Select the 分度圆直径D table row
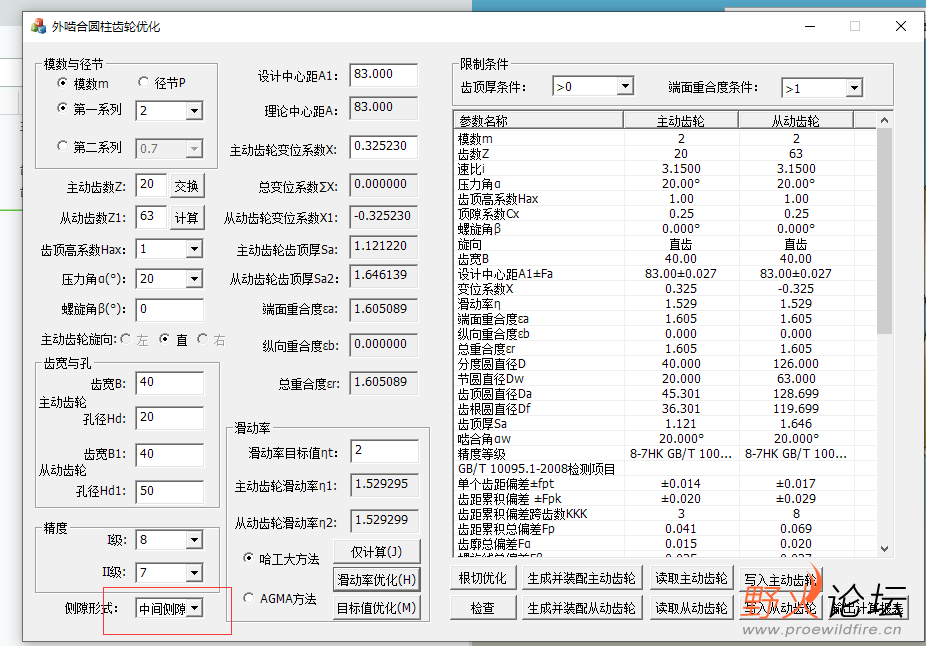The width and height of the screenshot is (926, 646). tap(665, 364)
